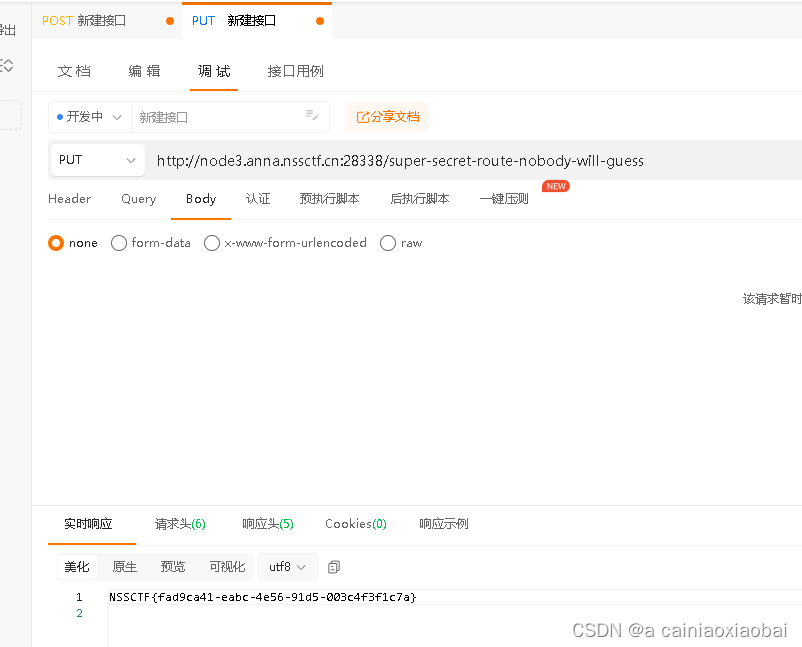Open the PUT request method dropdown

tap(96, 160)
